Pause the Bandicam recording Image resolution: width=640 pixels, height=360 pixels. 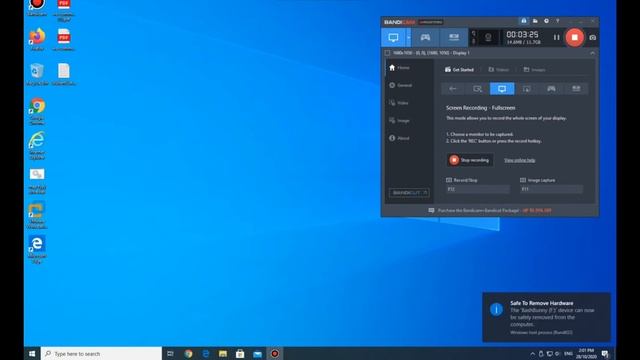point(556,38)
